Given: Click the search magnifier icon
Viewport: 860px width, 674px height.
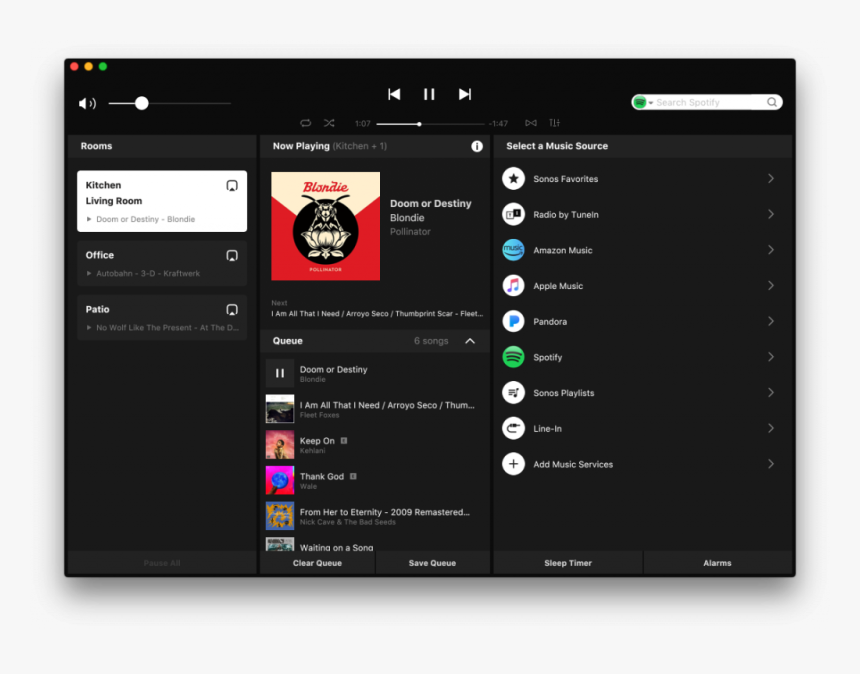Looking at the screenshot, I should pos(772,103).
